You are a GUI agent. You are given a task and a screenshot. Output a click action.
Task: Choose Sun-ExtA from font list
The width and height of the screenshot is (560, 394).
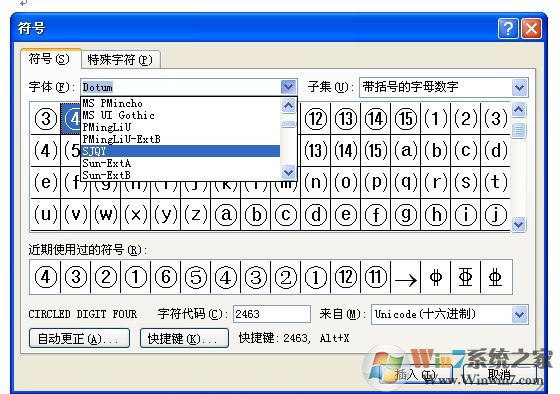[x=180, y=163]
